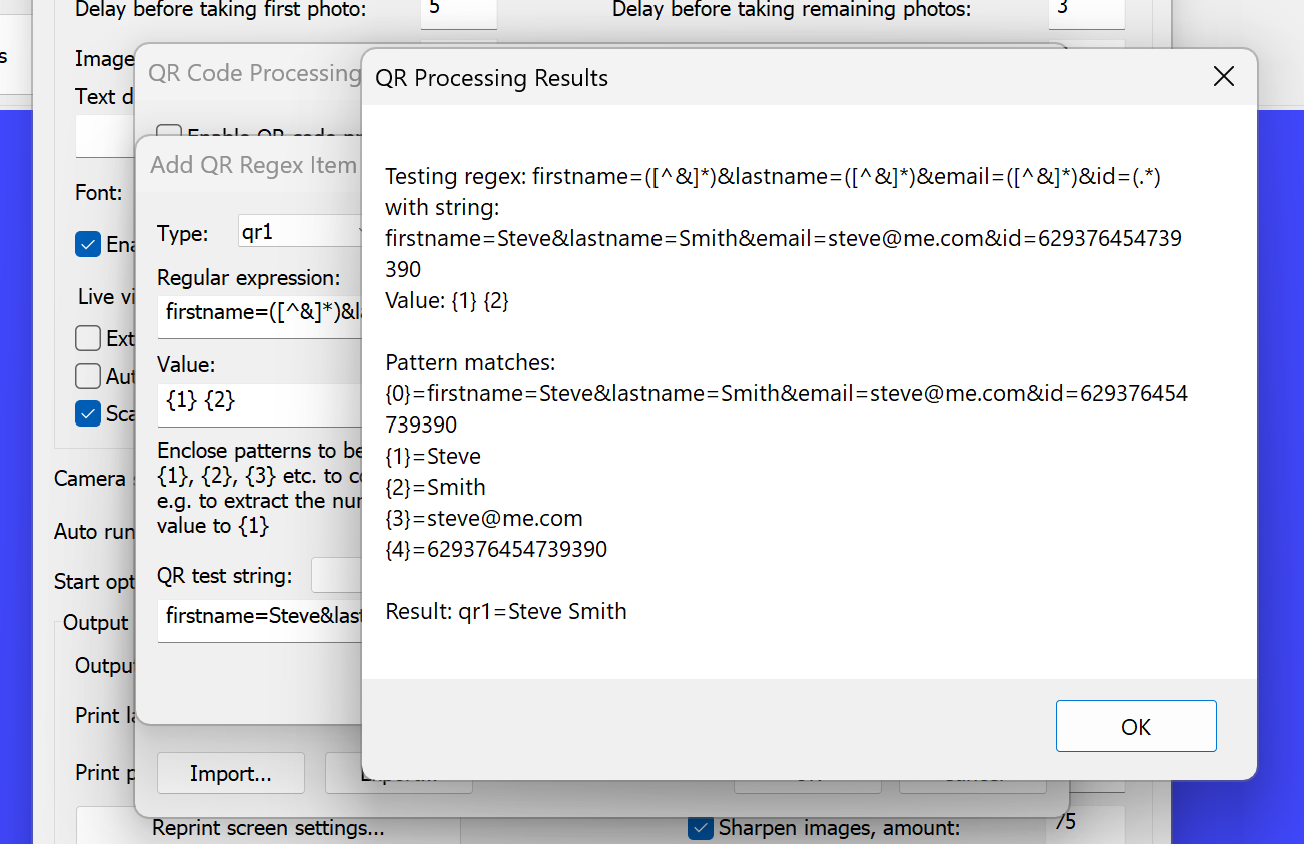Click OK in QR Processing Results
Image resolution: width=1304 pixels, height=844 pixels.
click(1135, 726)
